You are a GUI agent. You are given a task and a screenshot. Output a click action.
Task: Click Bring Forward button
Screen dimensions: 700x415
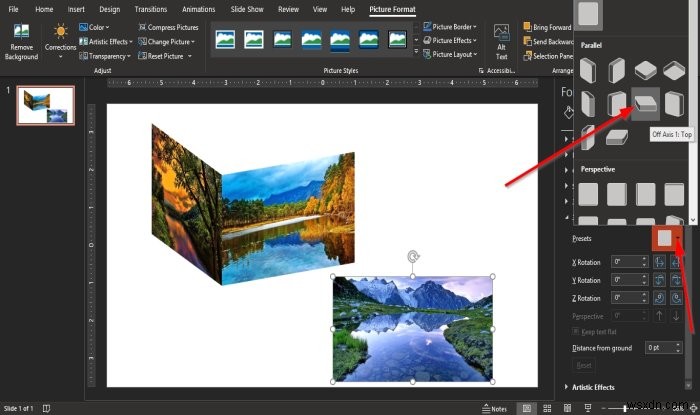click(x=547, y=27)
